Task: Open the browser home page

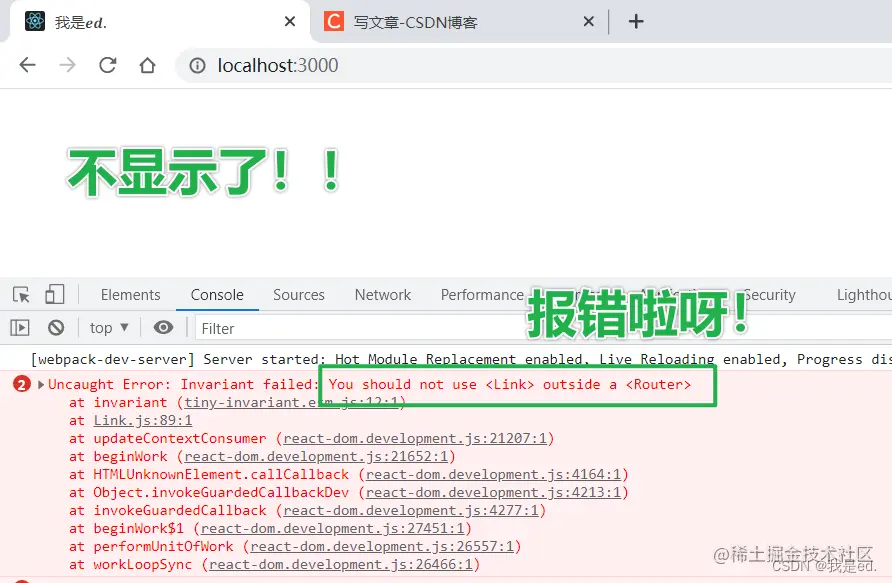Action: 147,64
